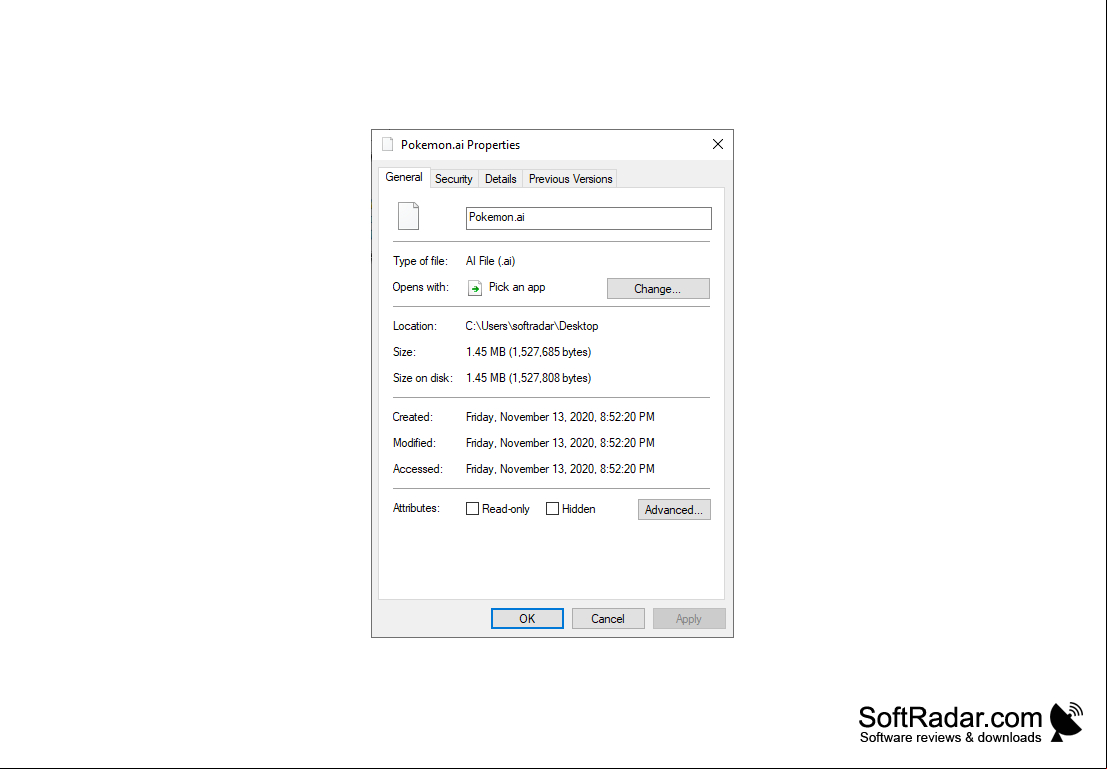
Task: Open Advanced... attributes settings
Action: [674, 509]
